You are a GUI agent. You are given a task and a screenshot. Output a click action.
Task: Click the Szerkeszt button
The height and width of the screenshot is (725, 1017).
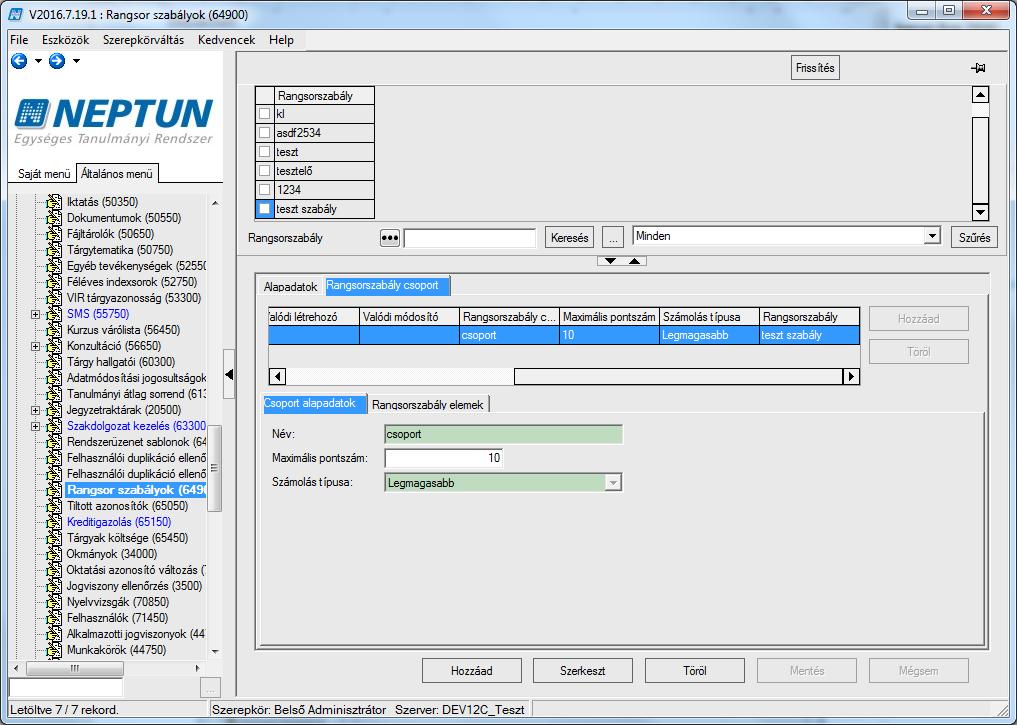point(582,671)
